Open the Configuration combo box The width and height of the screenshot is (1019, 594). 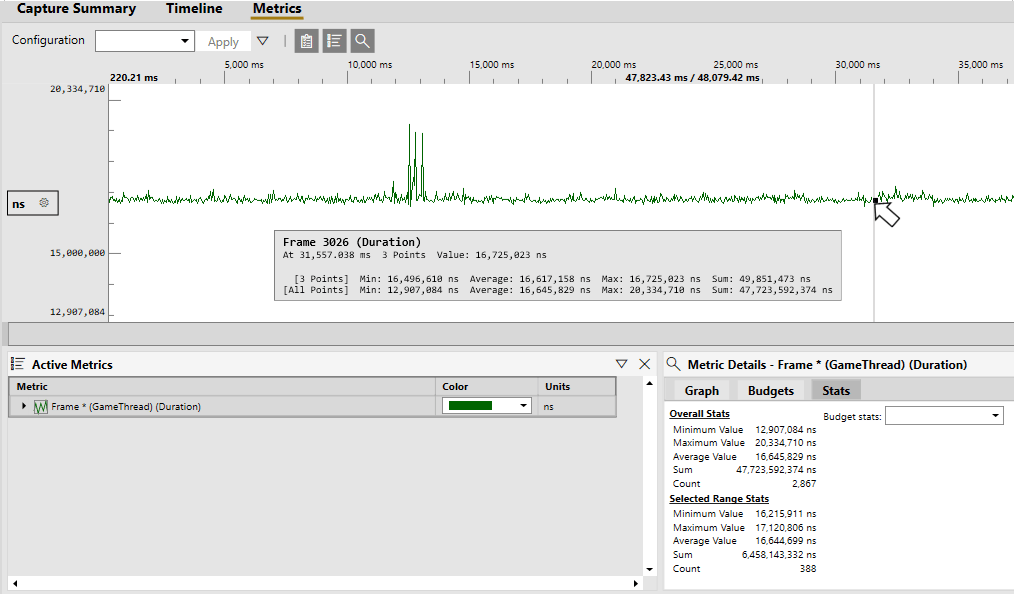tap(145, 41)
